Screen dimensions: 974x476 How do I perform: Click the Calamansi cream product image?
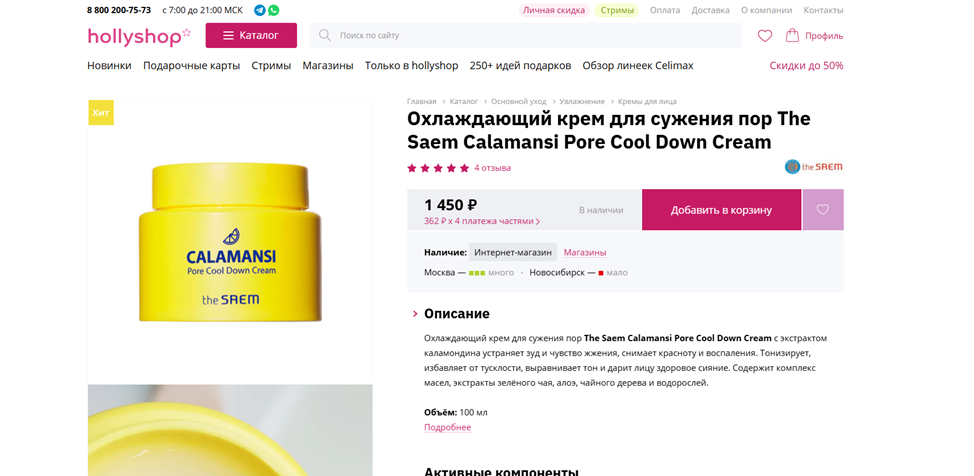click(x=230, y=242)
